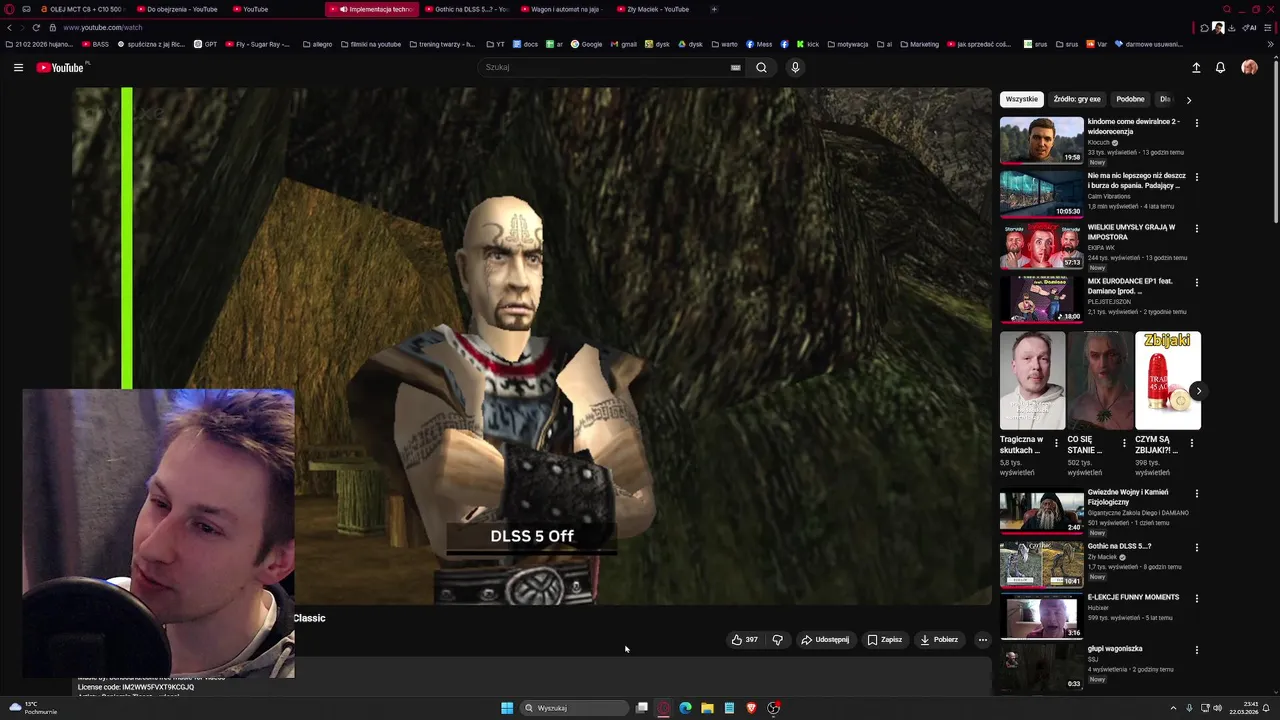Open OBS Studio from taskbar

[773, 708]
